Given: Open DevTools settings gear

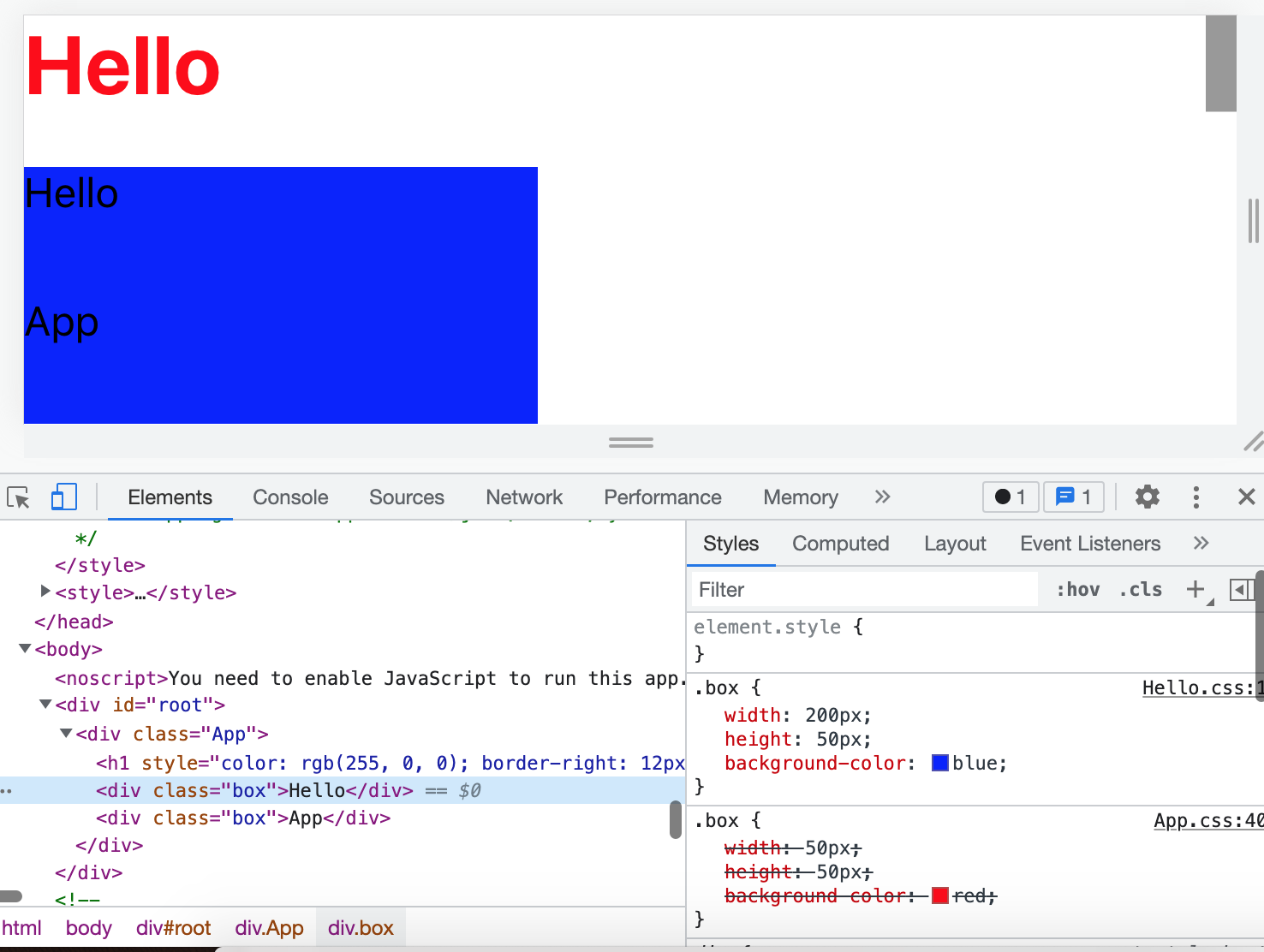Looking at the screenshot, I should [x=1147, y=497].
